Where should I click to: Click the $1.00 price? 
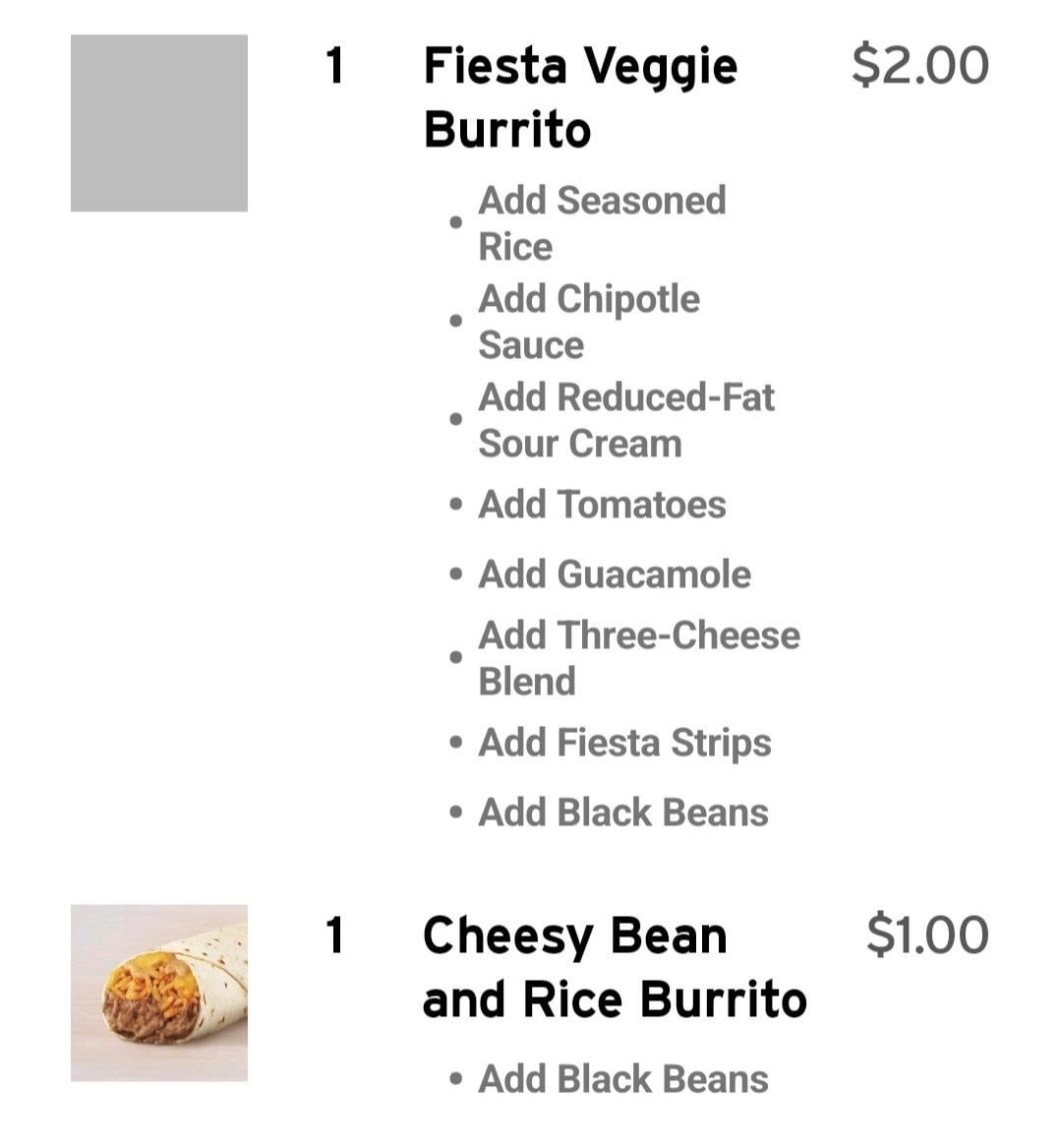927,936
